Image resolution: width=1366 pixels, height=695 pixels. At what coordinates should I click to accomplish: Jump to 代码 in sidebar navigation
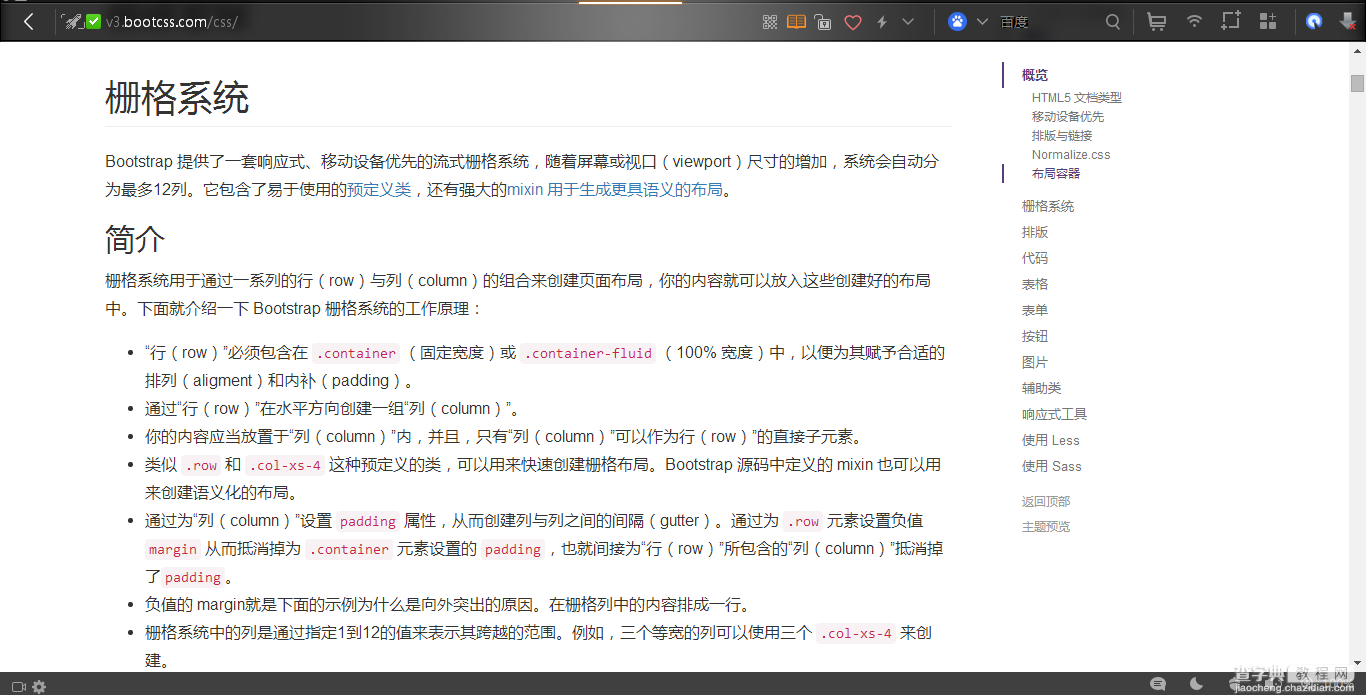tap(1035, 258)
